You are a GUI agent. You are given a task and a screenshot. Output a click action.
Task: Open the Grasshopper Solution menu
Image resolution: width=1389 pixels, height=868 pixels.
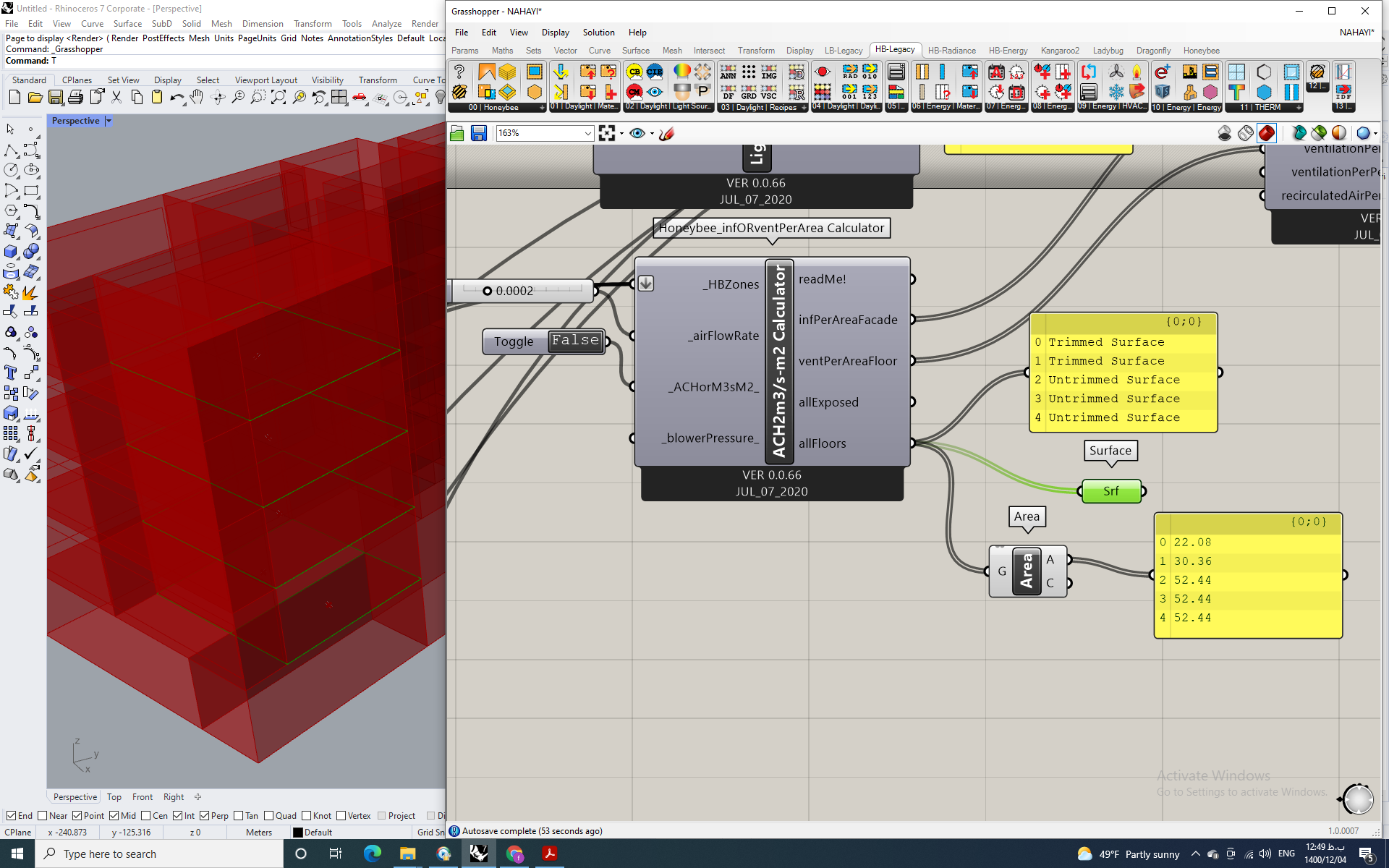[598, 33]
